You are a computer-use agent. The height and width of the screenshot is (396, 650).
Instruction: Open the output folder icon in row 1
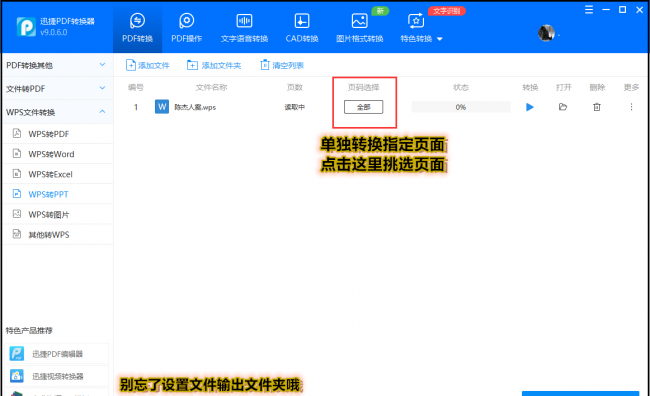(x=563, y=107)
